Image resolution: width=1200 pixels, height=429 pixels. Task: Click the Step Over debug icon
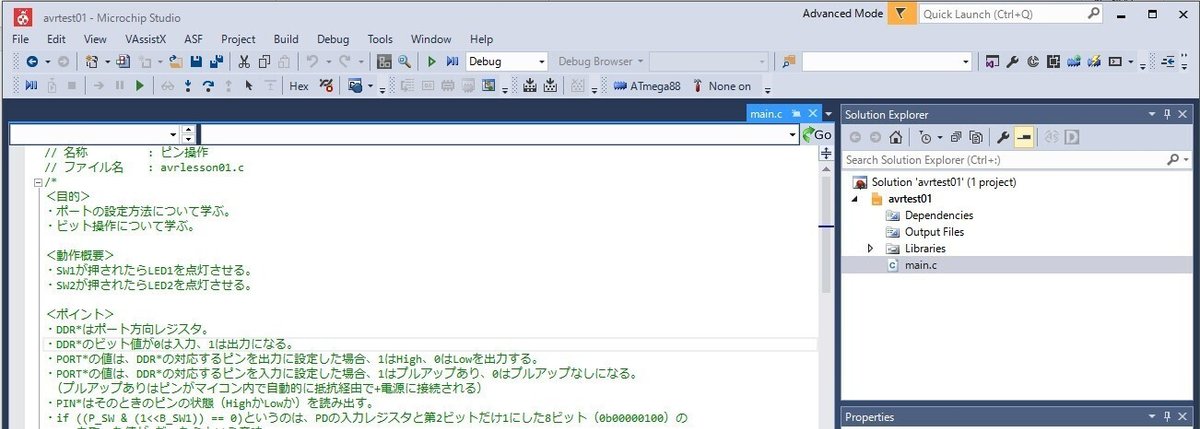(208, 86)
